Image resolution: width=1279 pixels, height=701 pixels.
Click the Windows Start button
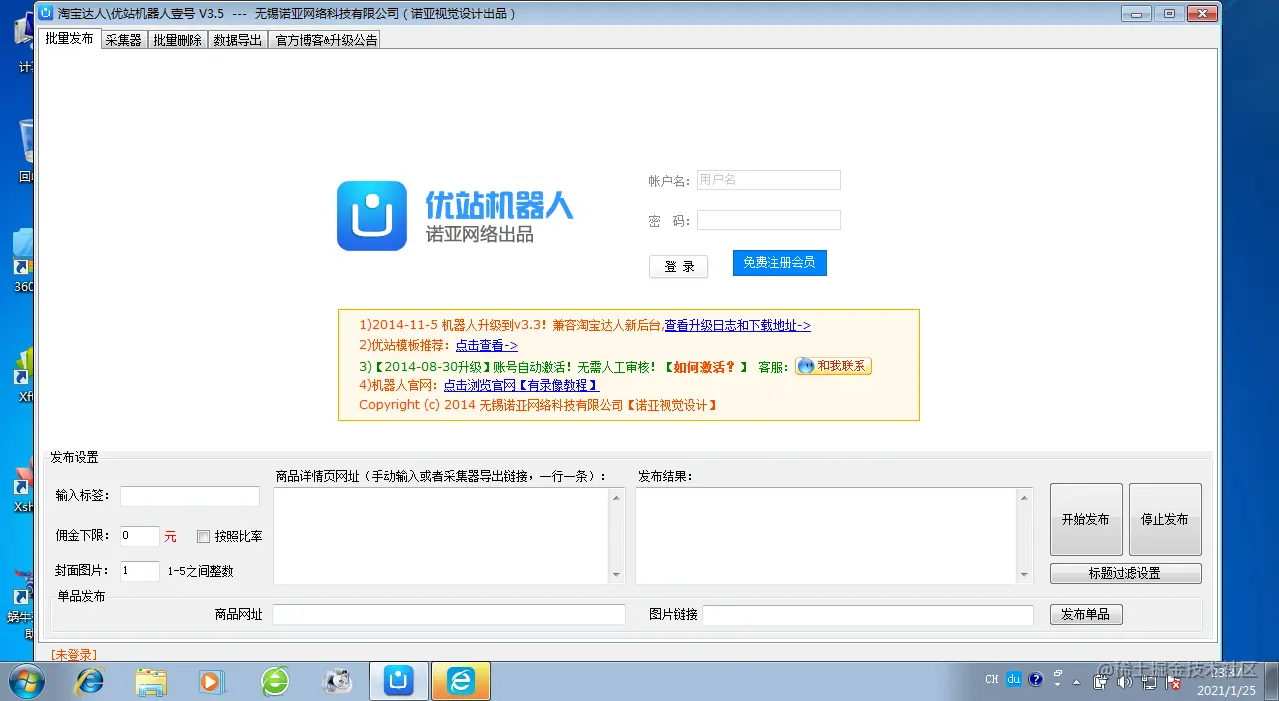tap(27, 680)
